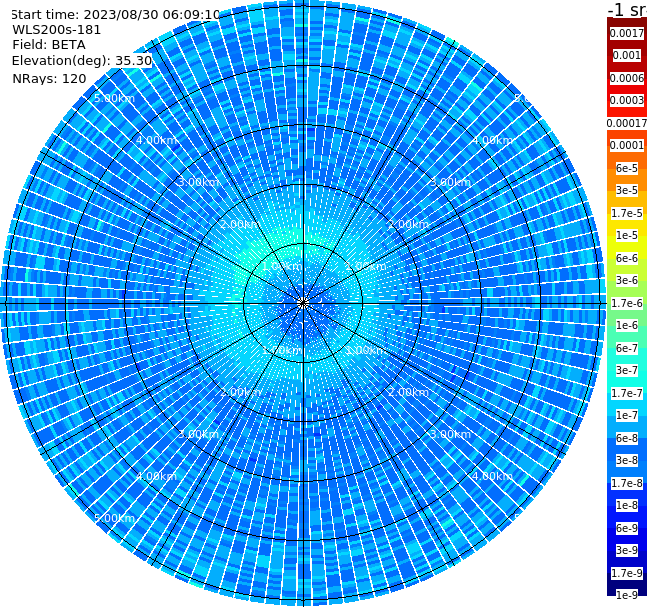Select the 1.7e-7 colorbar label
Image resolution: width=647 pixels, height=607 pixels.
[627, 393]
